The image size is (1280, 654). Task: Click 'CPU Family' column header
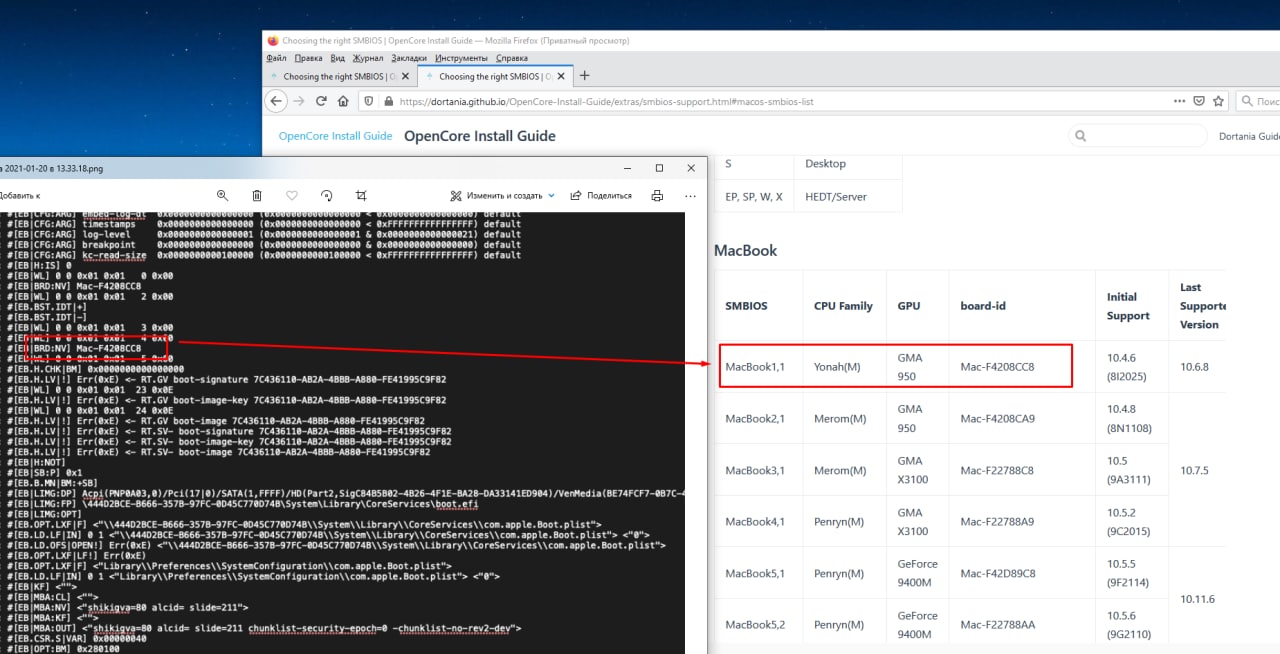click(x=843, y=306)
